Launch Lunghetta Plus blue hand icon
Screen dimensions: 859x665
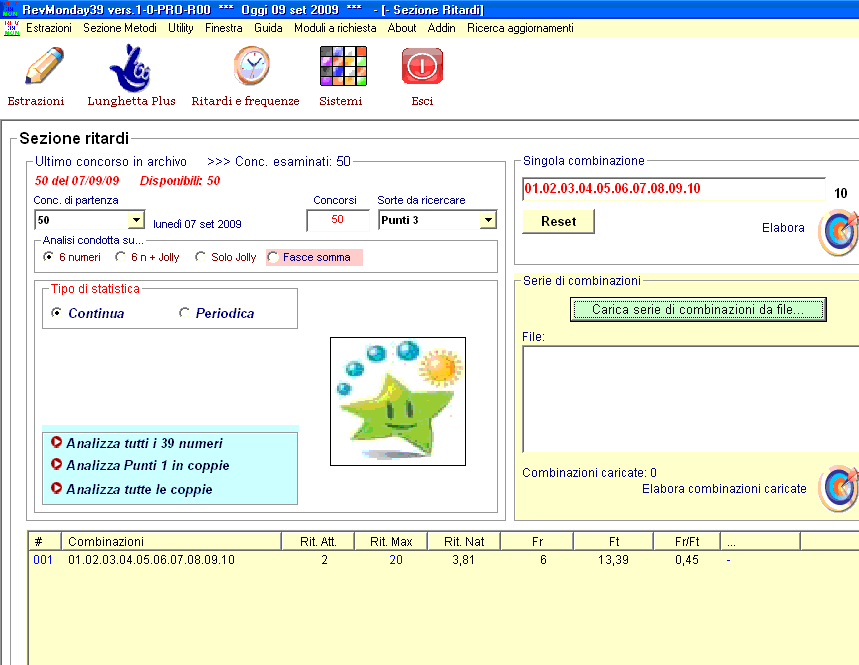pyautogui.click(x=130, y=68)
